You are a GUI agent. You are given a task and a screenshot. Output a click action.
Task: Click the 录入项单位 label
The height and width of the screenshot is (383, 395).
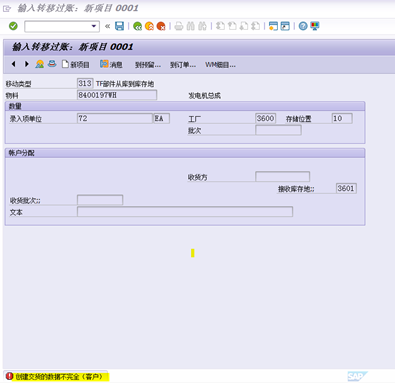[x=26, y=119]
